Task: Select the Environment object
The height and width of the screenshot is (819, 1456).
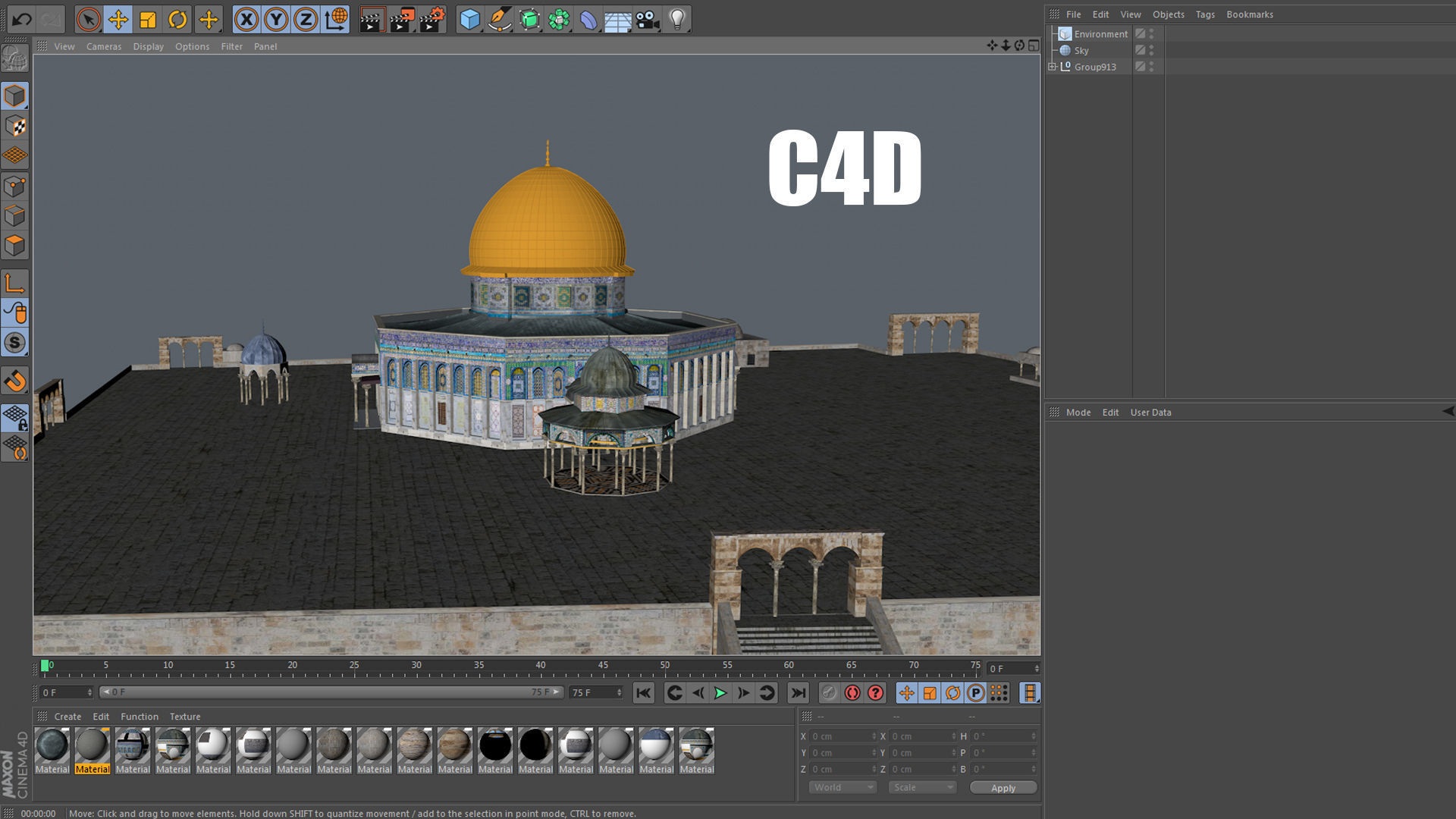Action: pyautogui.click(x=1101, y=34)
